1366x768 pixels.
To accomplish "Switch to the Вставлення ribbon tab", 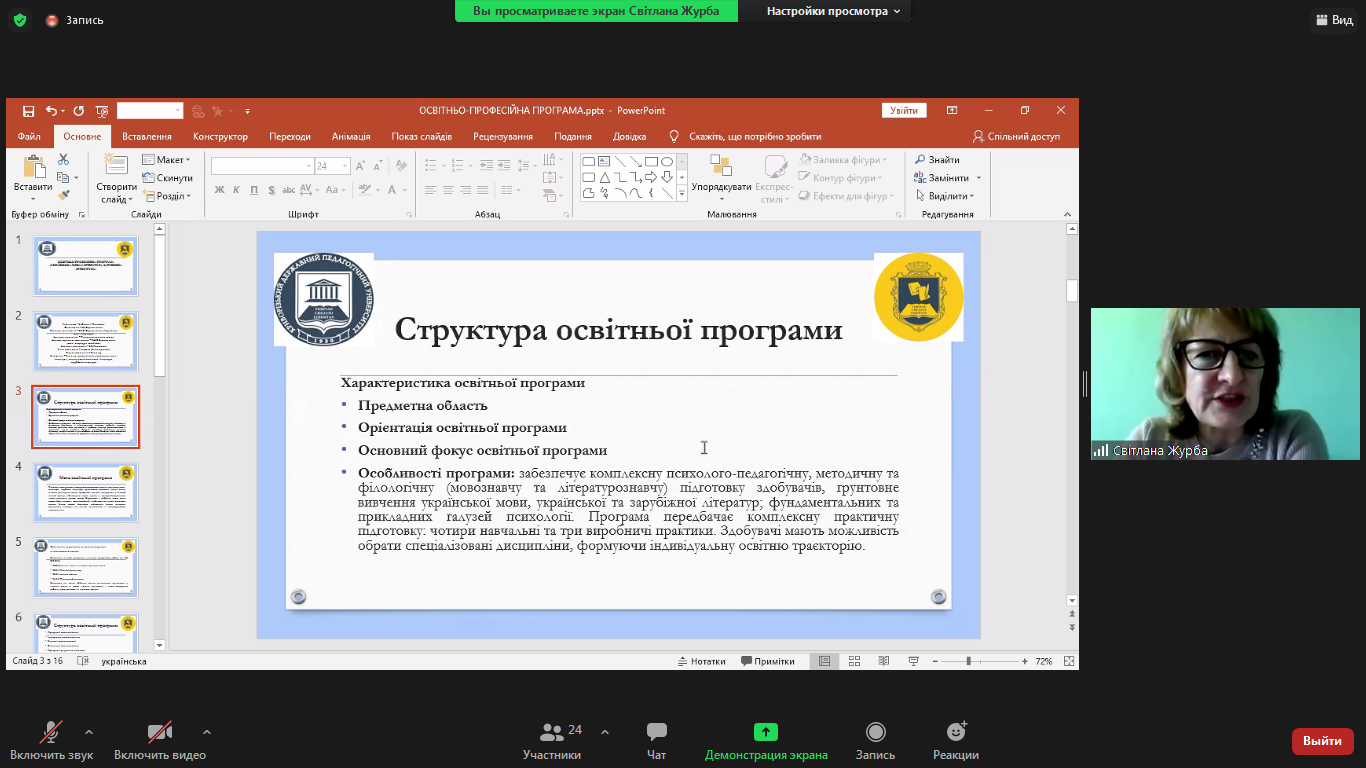I will tap(147, 136).
